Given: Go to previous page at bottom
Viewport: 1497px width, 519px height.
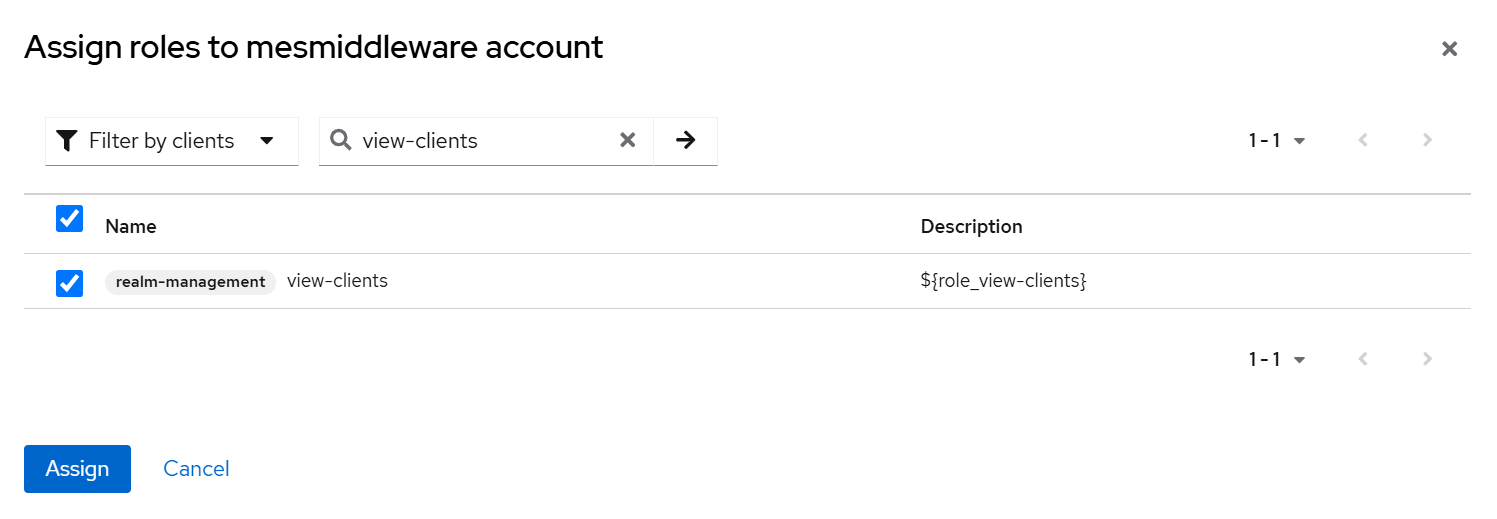Looking at the screenshot, I should point(1363,359).
